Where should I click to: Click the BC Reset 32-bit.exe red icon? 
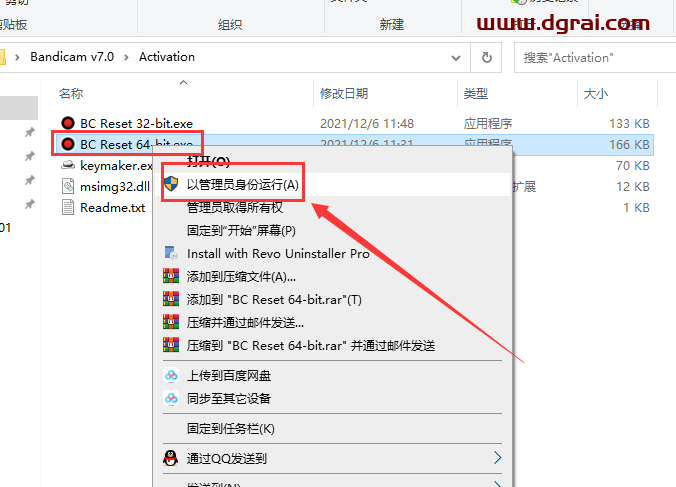(x=68, y=123)
